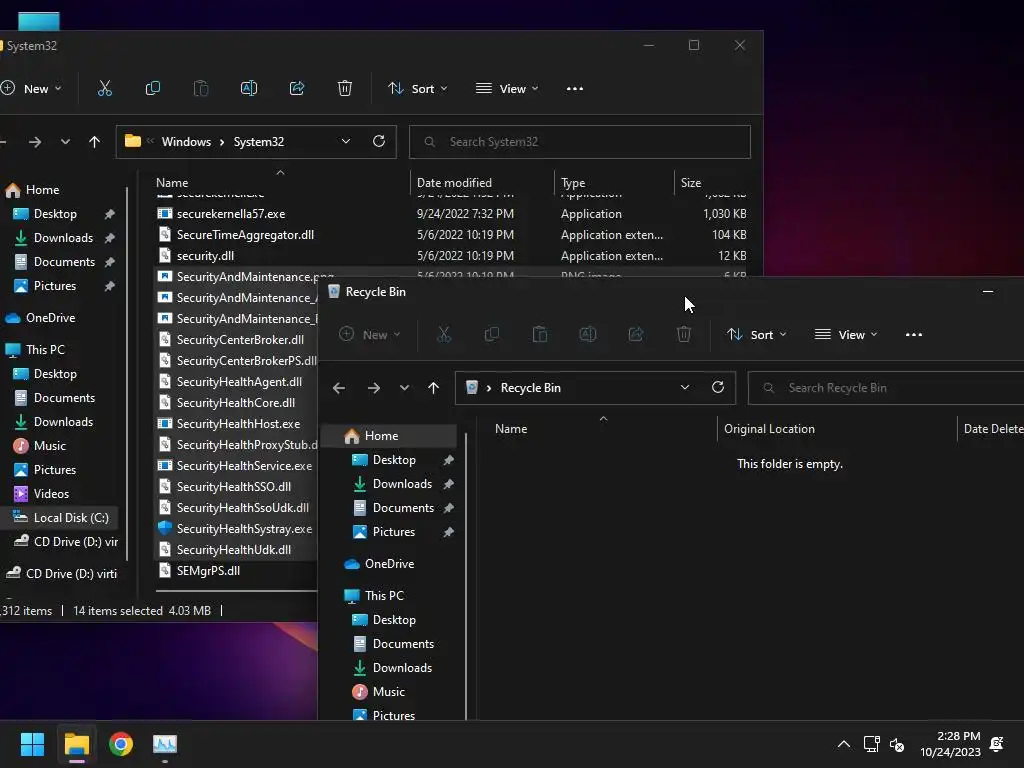Click the Rename icon in System32 toolbar
This screenshot has width=1024, height=768.
point(249,88)
